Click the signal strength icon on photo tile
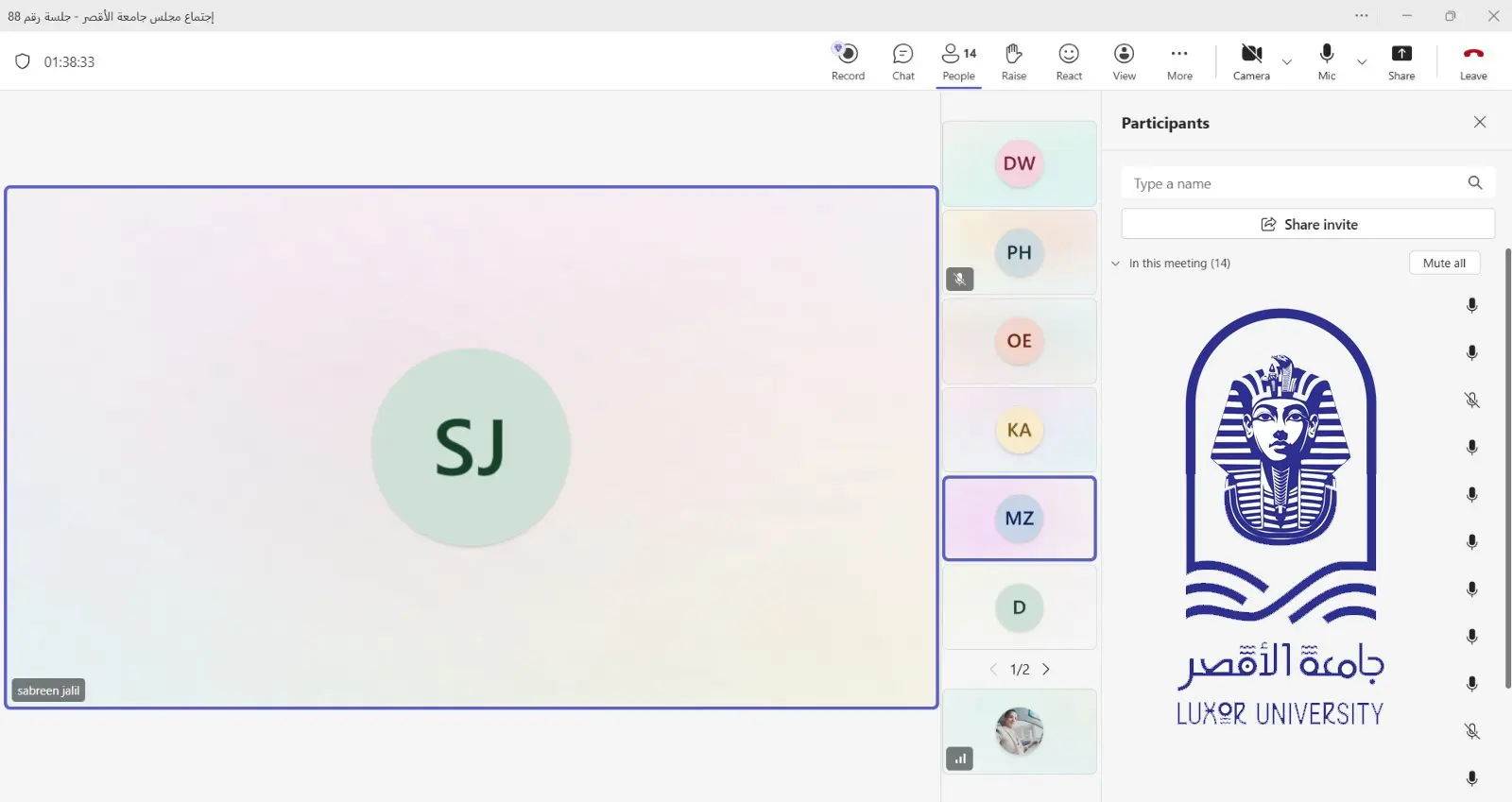Image resolution: width=1512 pixels, height=802 pixels. pos(959,759)
